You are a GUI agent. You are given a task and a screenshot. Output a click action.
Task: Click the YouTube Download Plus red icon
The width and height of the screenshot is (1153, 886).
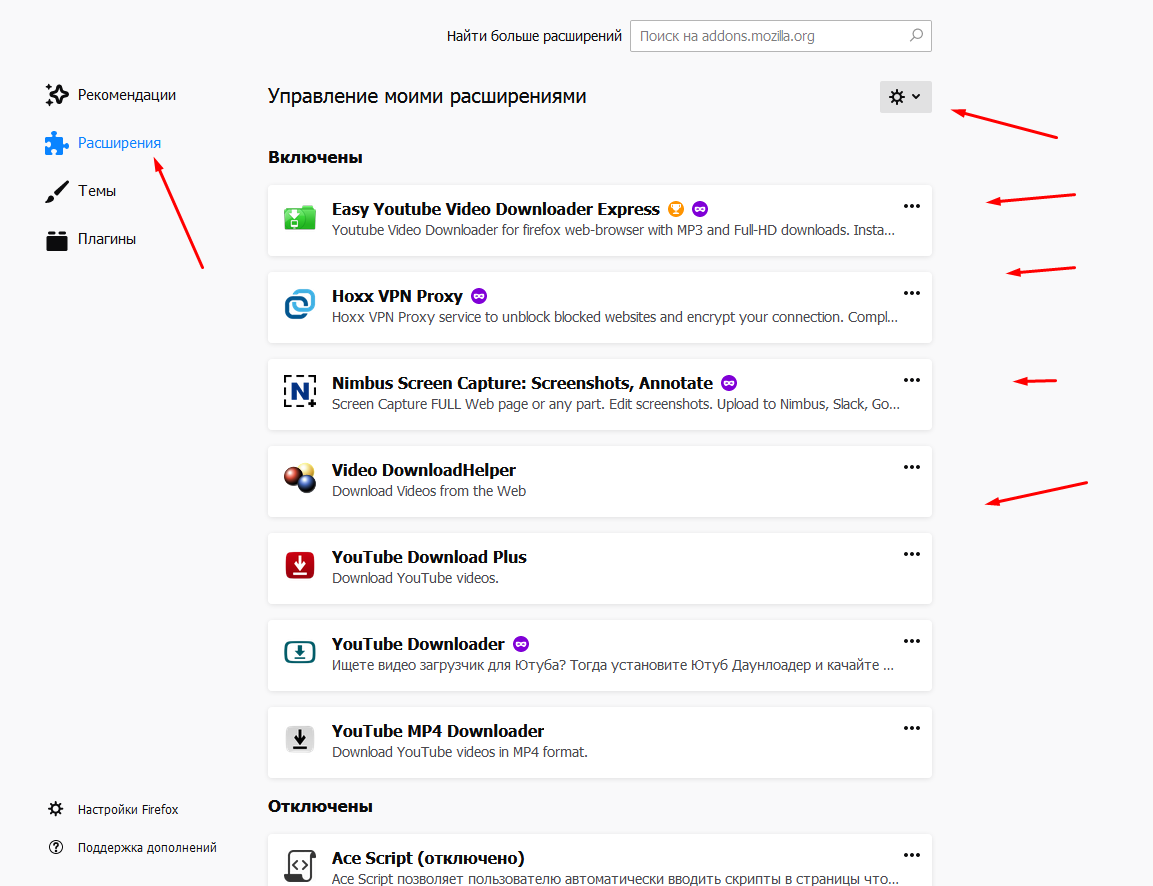(300, 565)
